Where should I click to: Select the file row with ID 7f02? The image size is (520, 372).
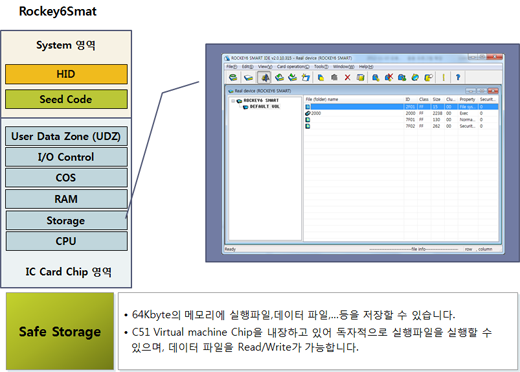click(x=401, y=126)
